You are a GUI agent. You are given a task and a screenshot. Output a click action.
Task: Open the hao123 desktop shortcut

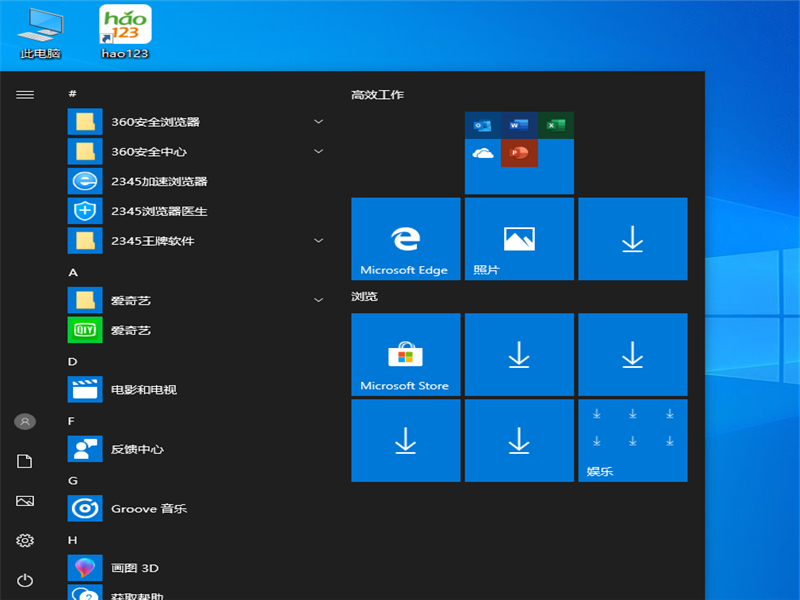coord(125,33)
